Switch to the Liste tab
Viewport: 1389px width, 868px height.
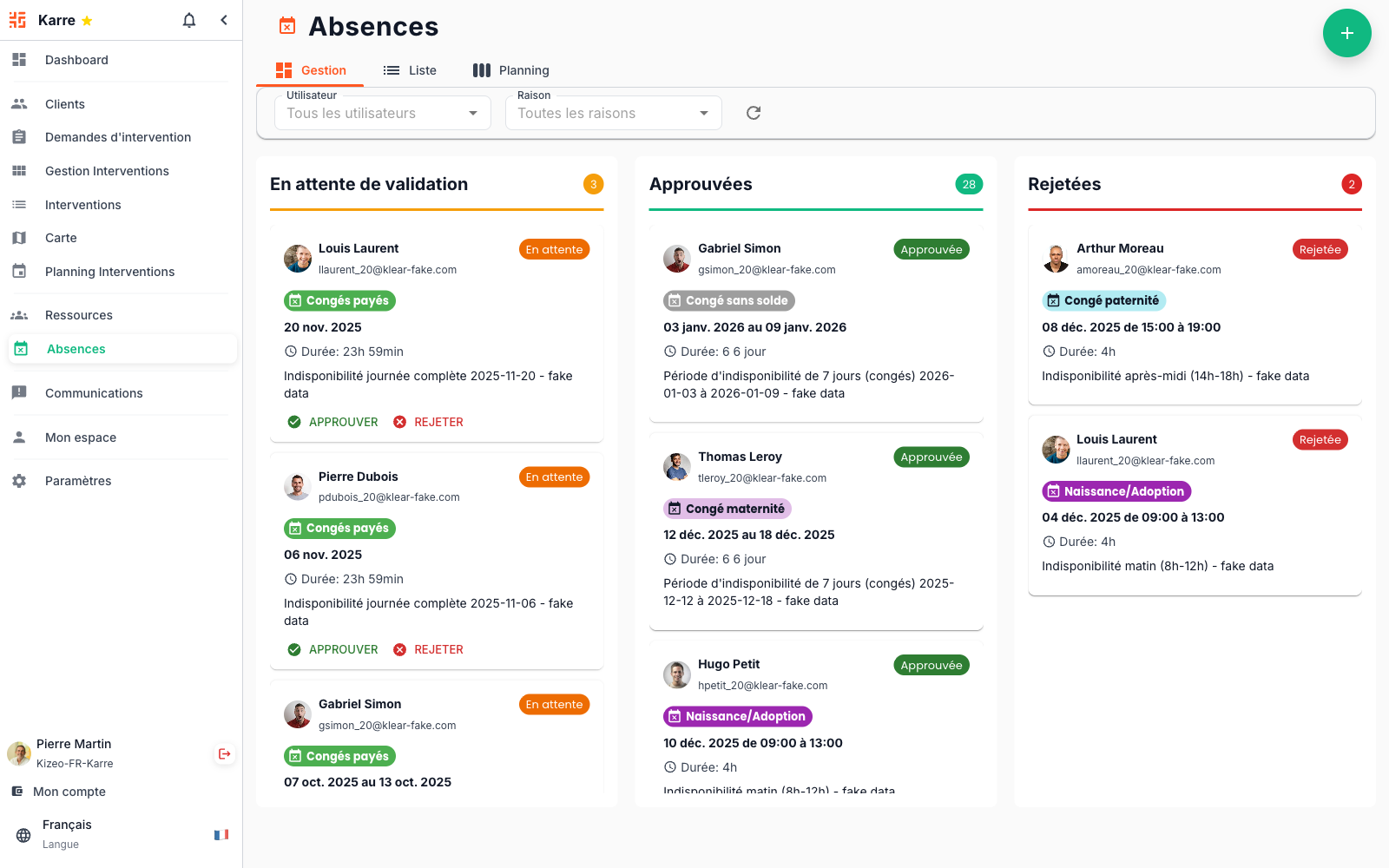[x=410, y=69]
